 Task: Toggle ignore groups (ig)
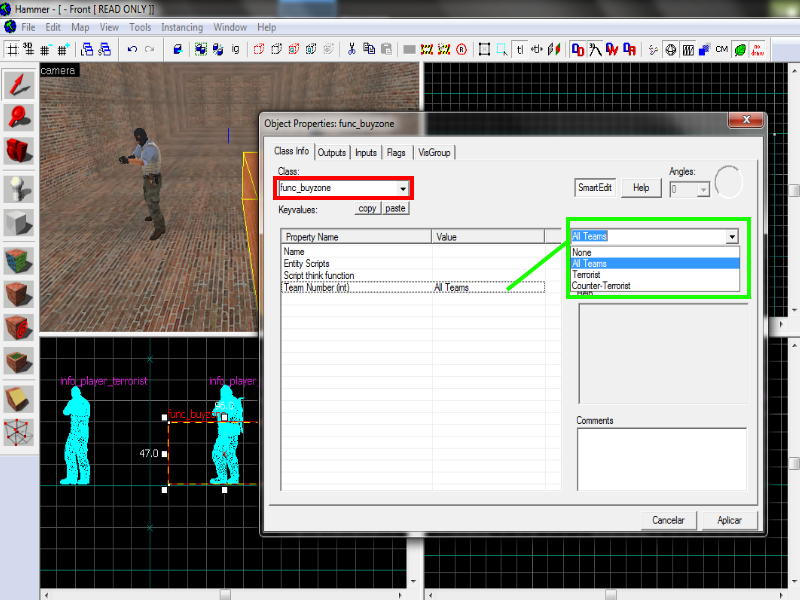point(235,49)
